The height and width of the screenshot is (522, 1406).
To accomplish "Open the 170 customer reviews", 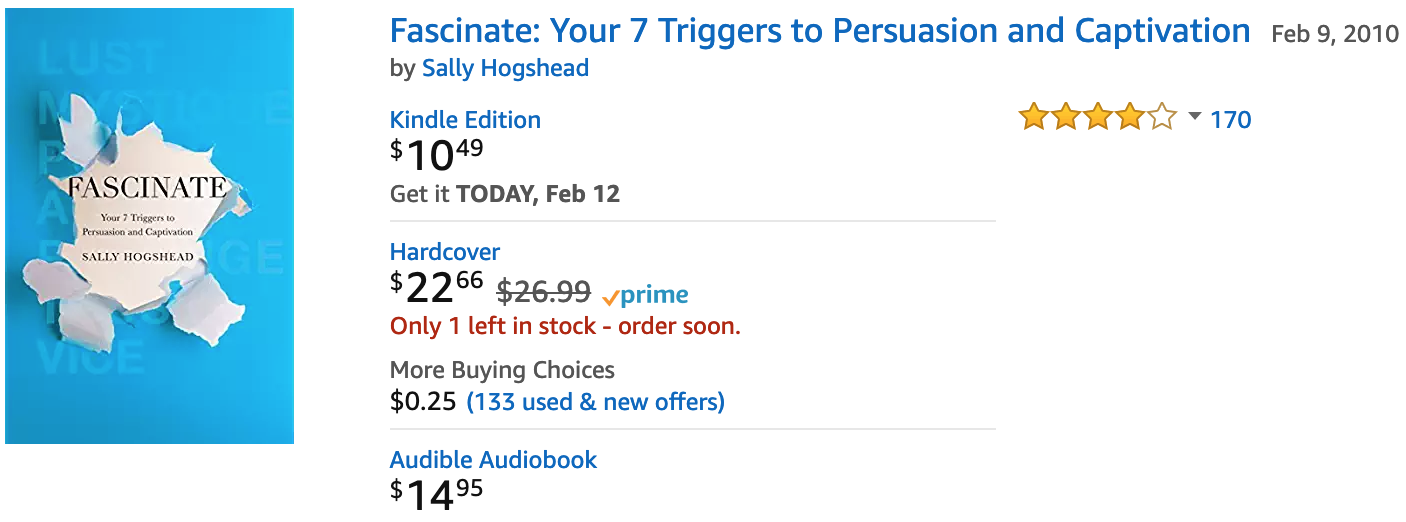I will [1231, 120].
